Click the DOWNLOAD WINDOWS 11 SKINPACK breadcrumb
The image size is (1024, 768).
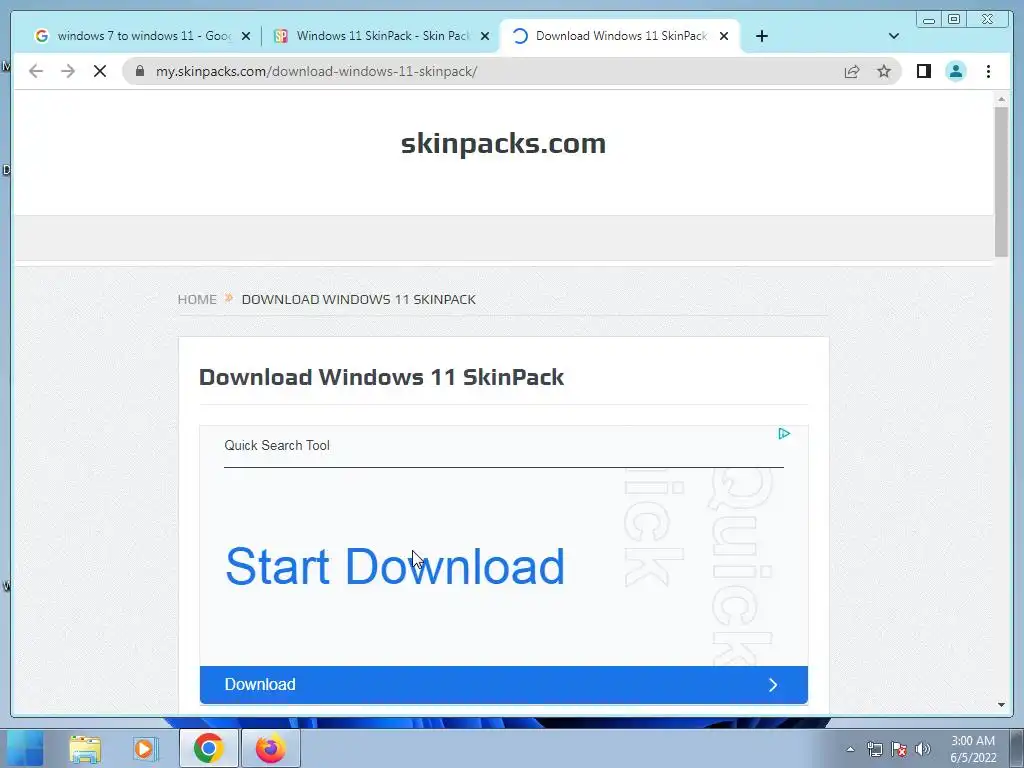[359, 299]
